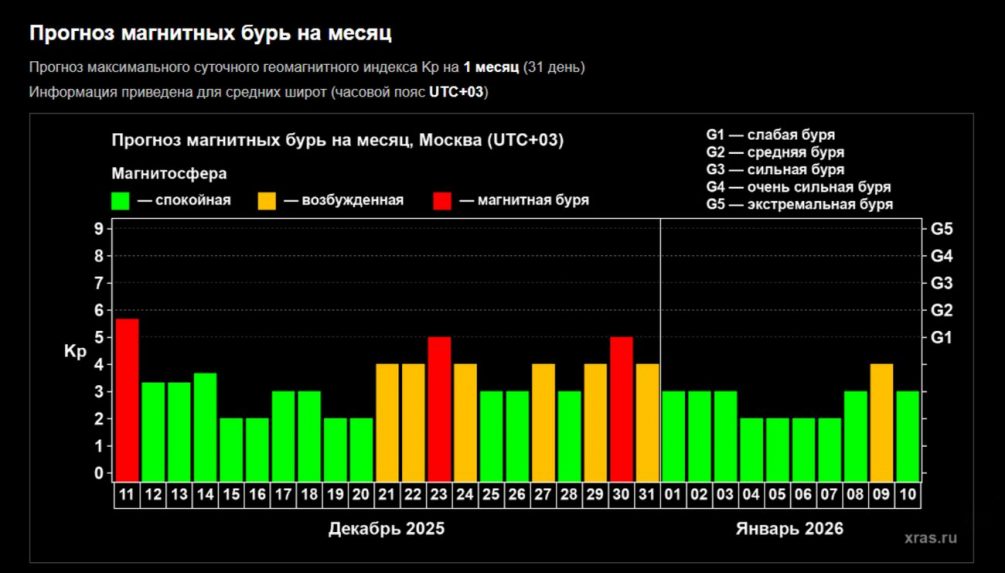Select the orange bar for January 09
The height and width of the screenshot is (573, 1005).
point(881,422)
